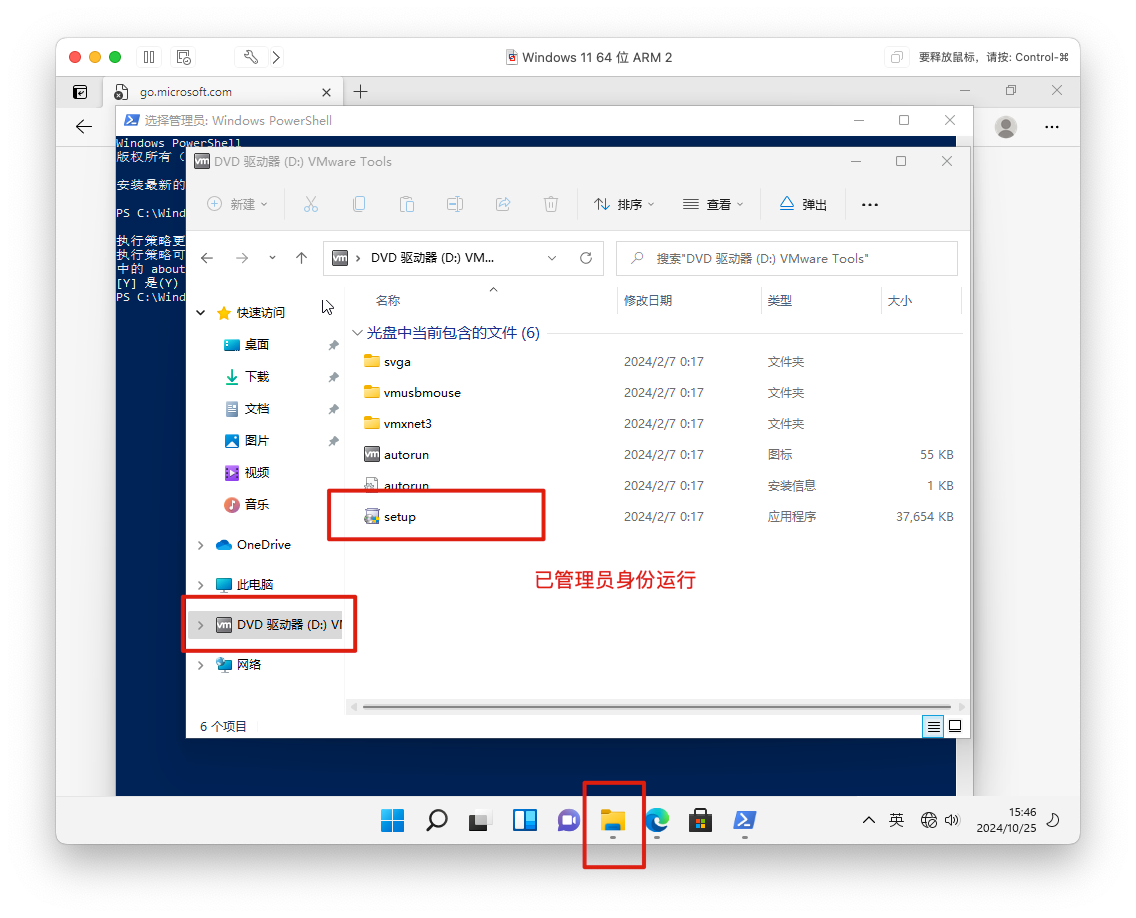1136x918 pixels.
Task: Open VMware settings wrench icon
Action: (x=251, y=57)
